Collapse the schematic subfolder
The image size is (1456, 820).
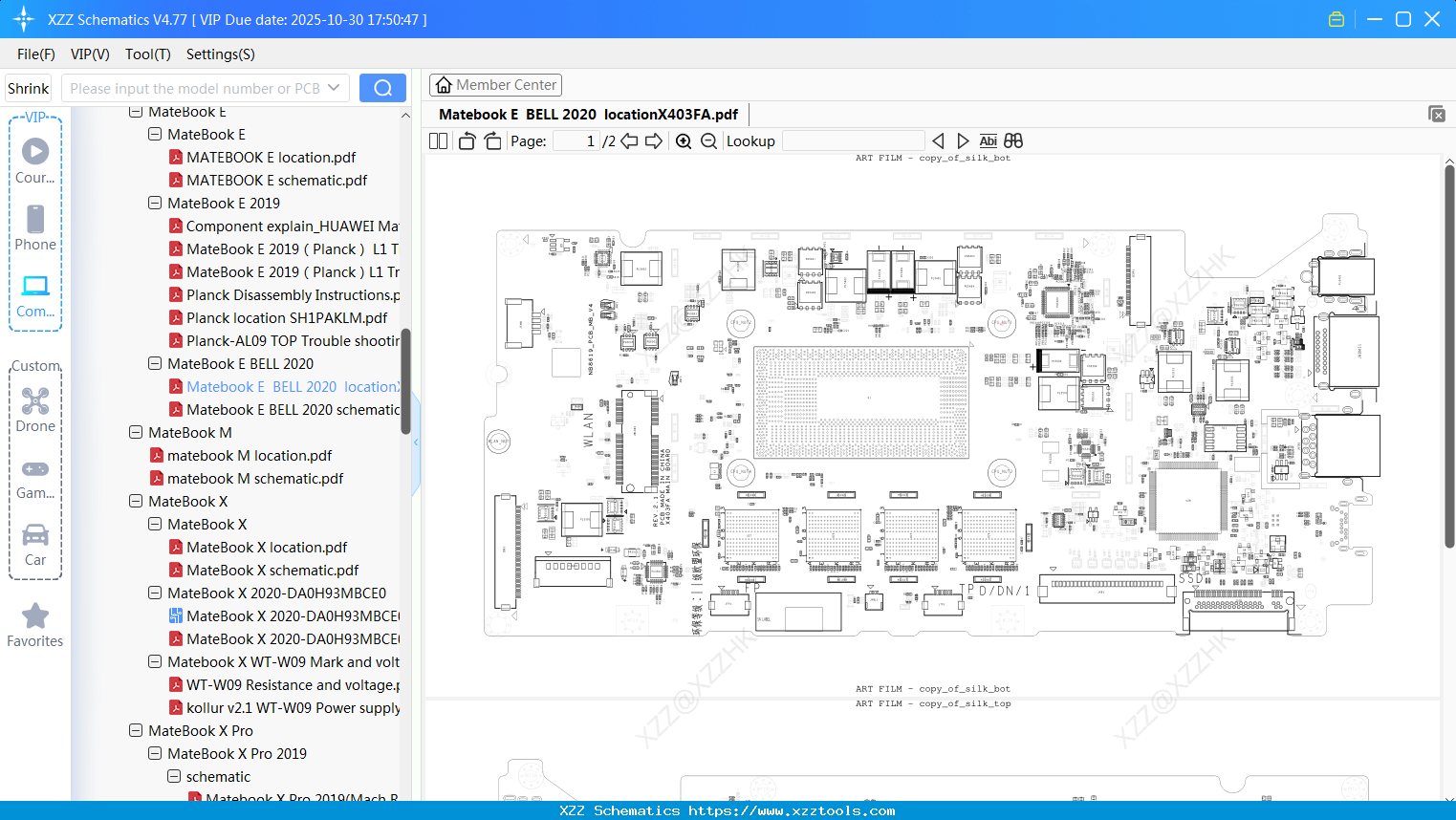point(174,777)
